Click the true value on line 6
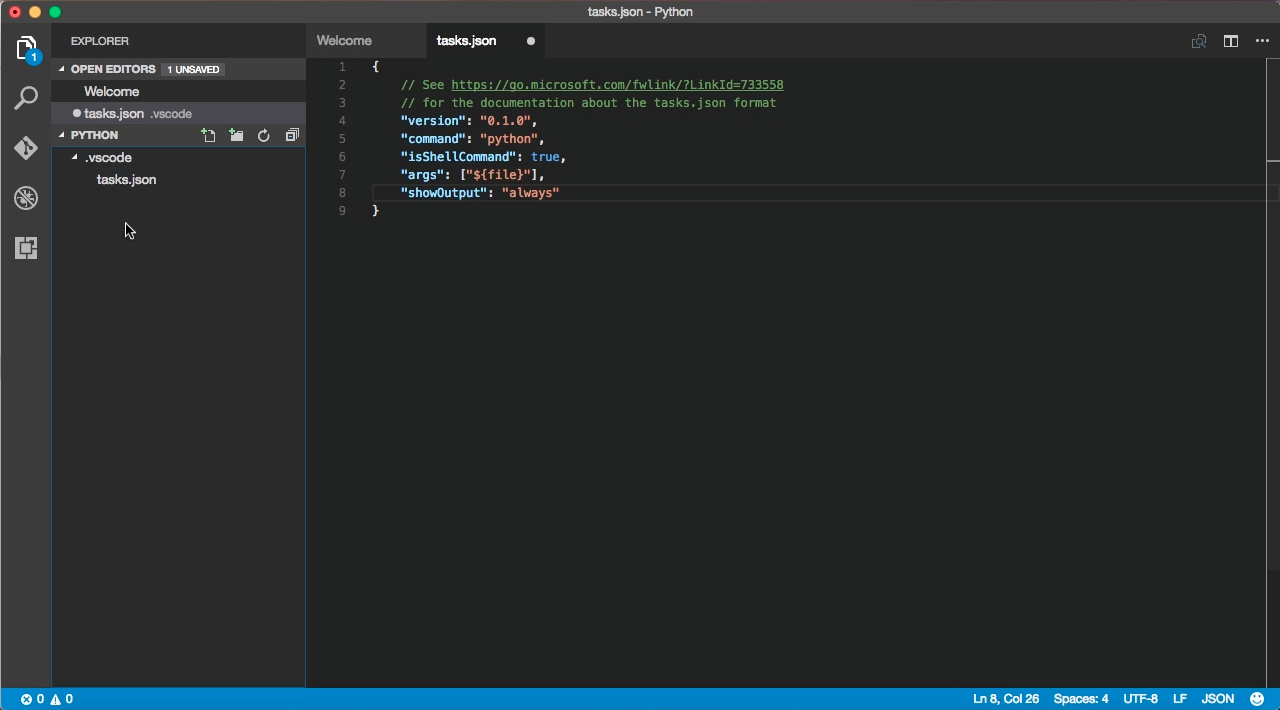 [545, 157]
